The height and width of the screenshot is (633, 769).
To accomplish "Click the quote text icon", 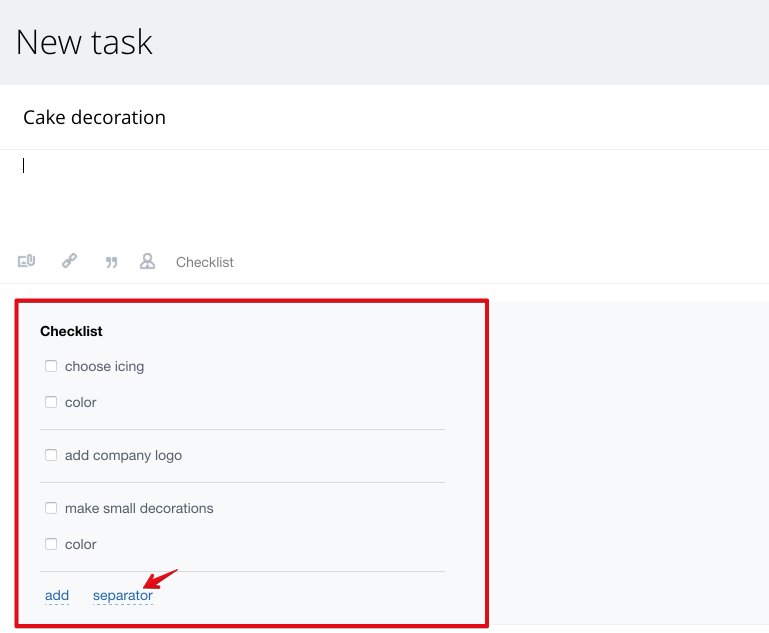I will (x=111, y=262).
